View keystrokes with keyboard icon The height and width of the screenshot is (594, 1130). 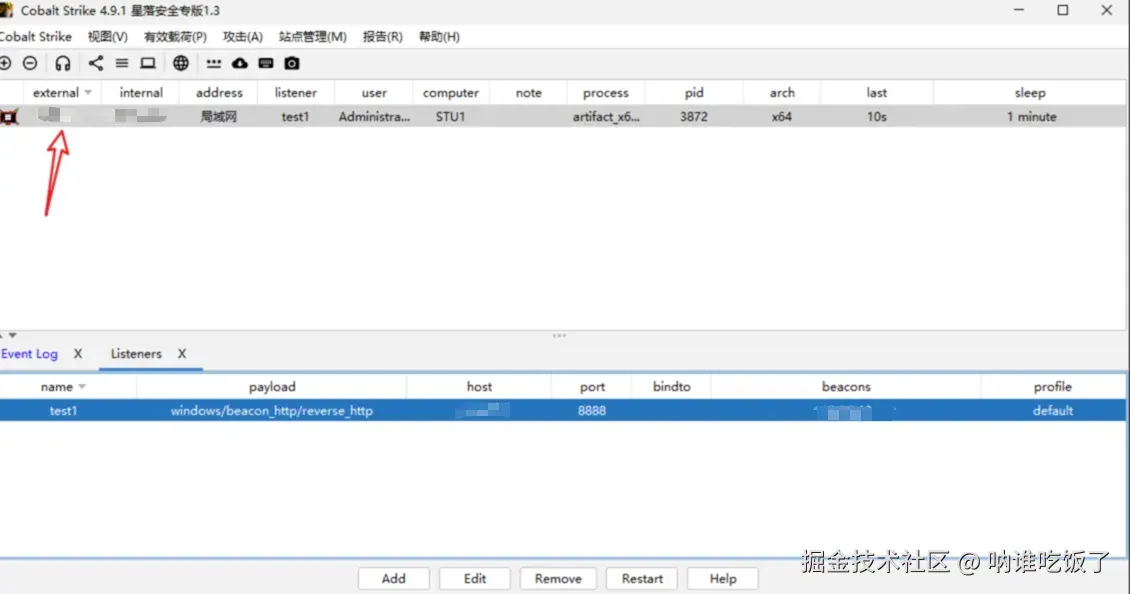(x=266, y=63)
